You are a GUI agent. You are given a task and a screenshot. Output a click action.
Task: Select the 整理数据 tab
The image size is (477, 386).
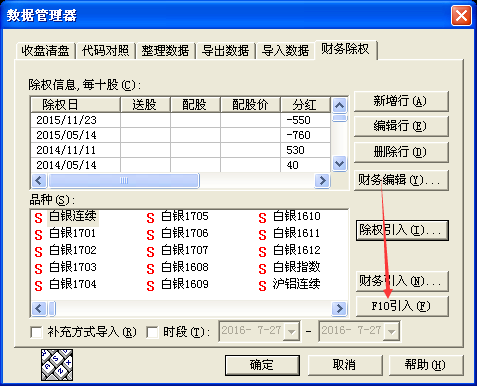[x=165, y=51]
